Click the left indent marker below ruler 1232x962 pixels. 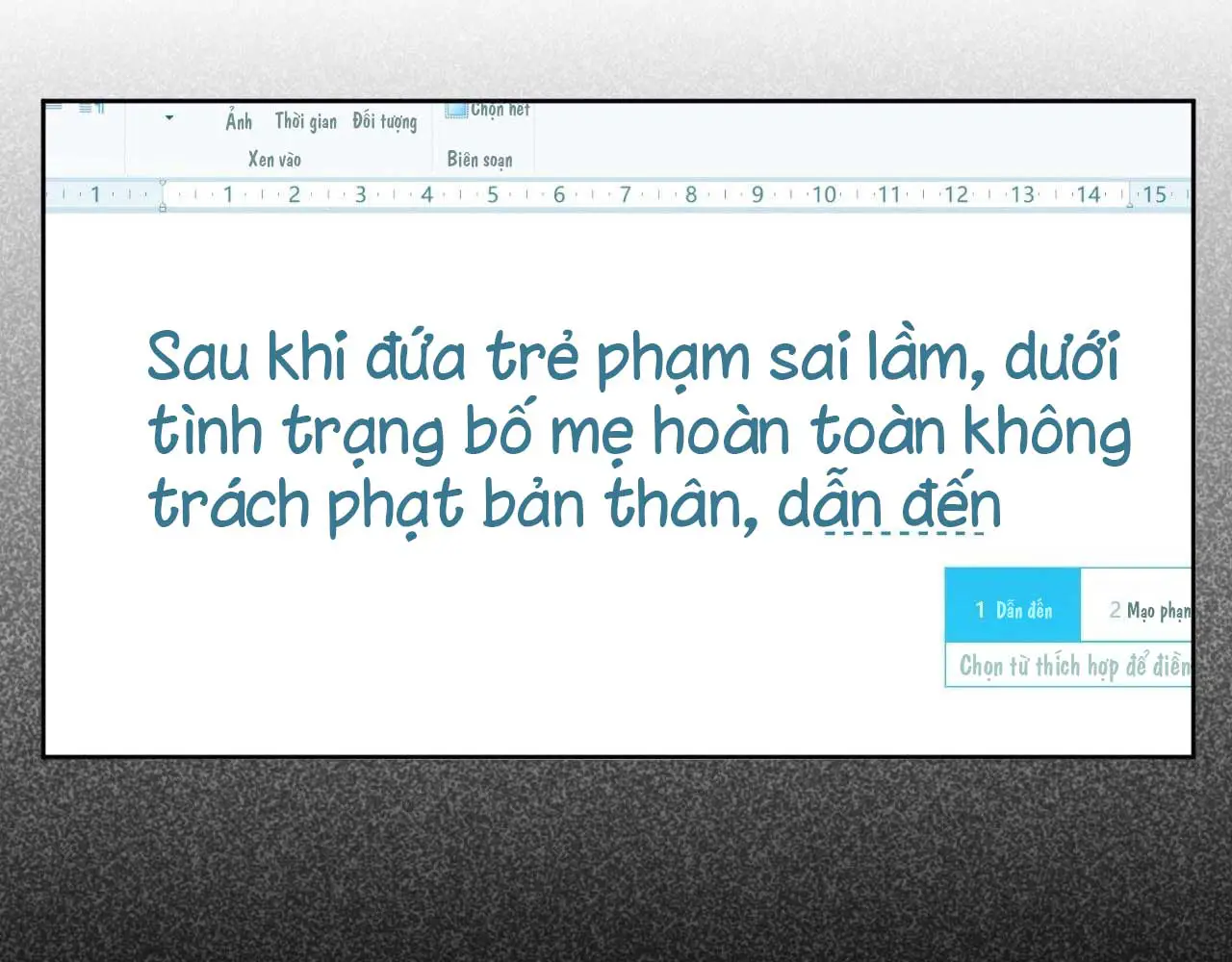pos(163,207)
